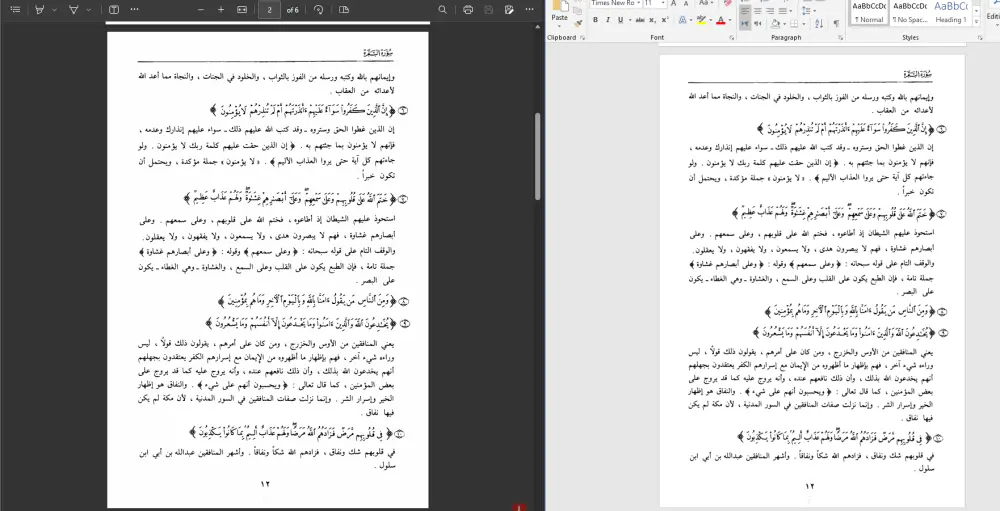Open the borders dropdown arrow in Word
Image resolution: width=1000 pixels, height=511 pixels.
pyautogui.click(x=804, y=24)
